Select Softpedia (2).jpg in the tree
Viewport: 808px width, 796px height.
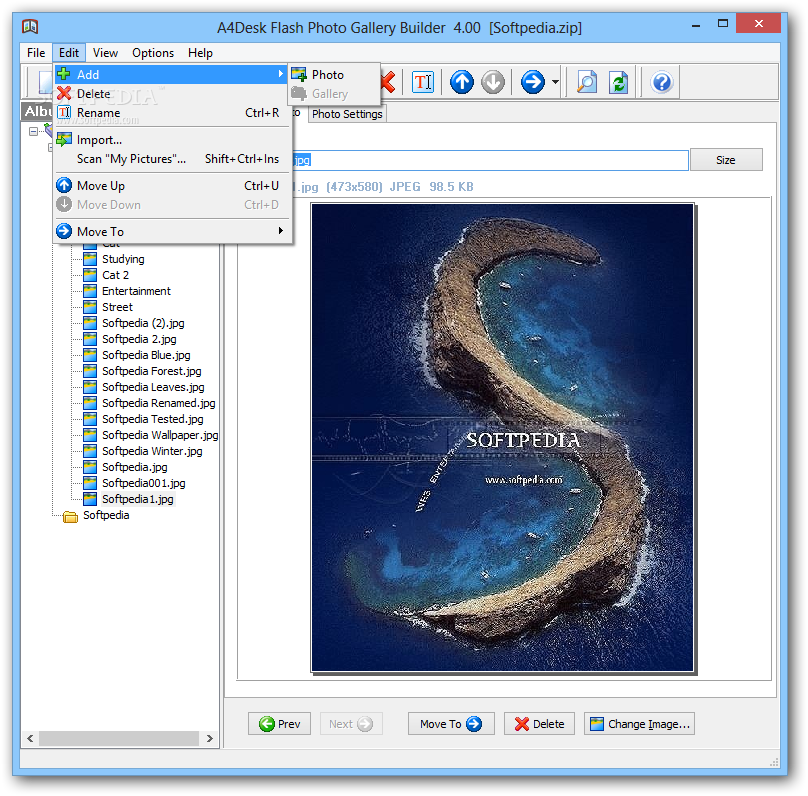[x=143, y=323]
